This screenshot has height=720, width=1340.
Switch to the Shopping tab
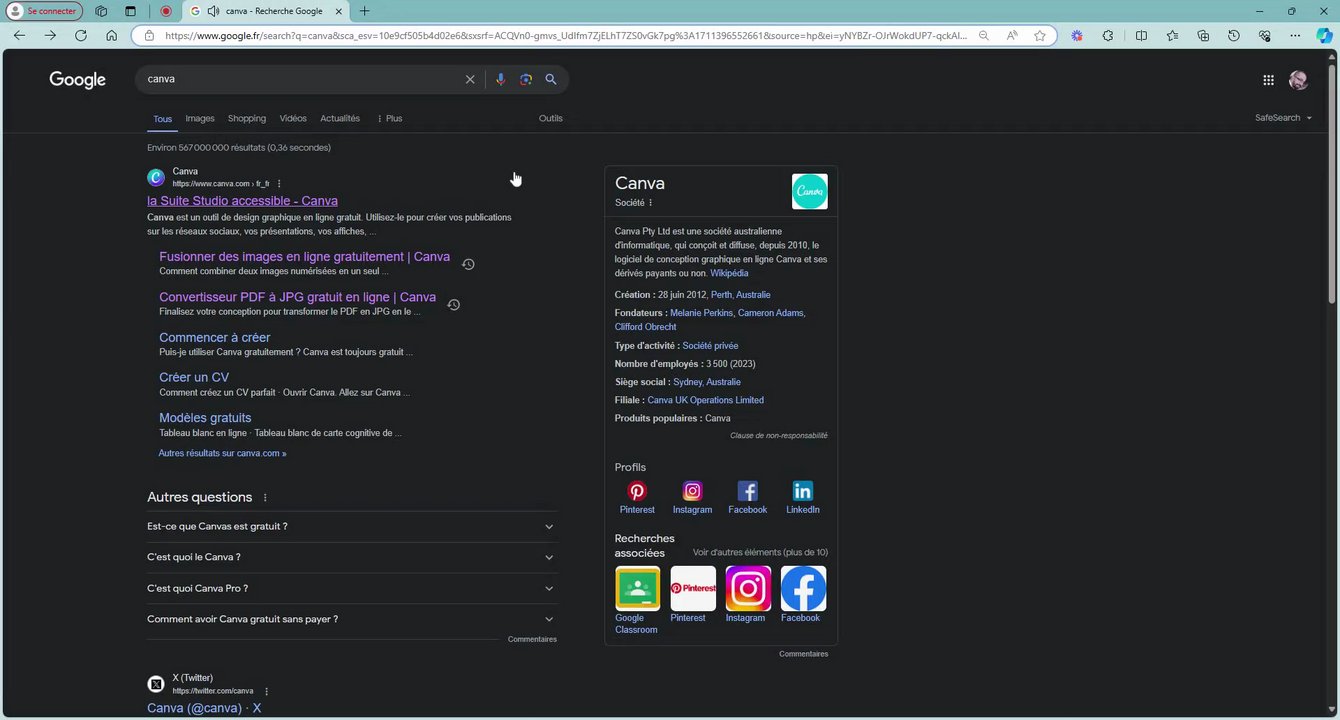tap(247, 118)
